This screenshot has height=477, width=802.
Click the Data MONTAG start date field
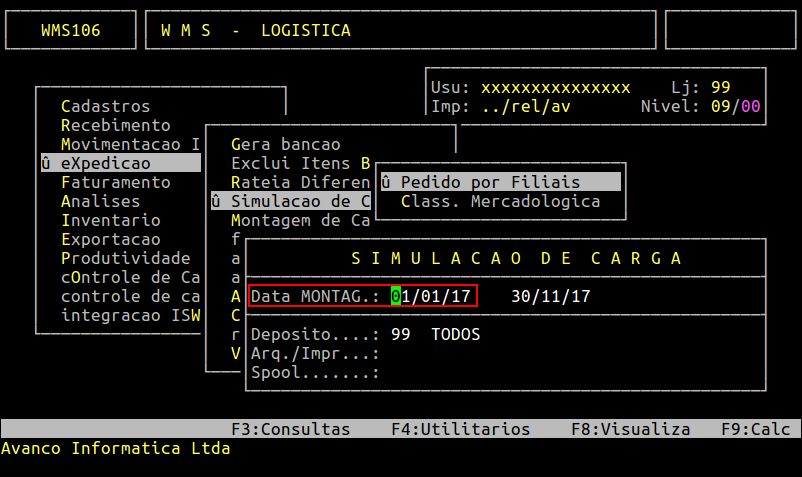431,297
